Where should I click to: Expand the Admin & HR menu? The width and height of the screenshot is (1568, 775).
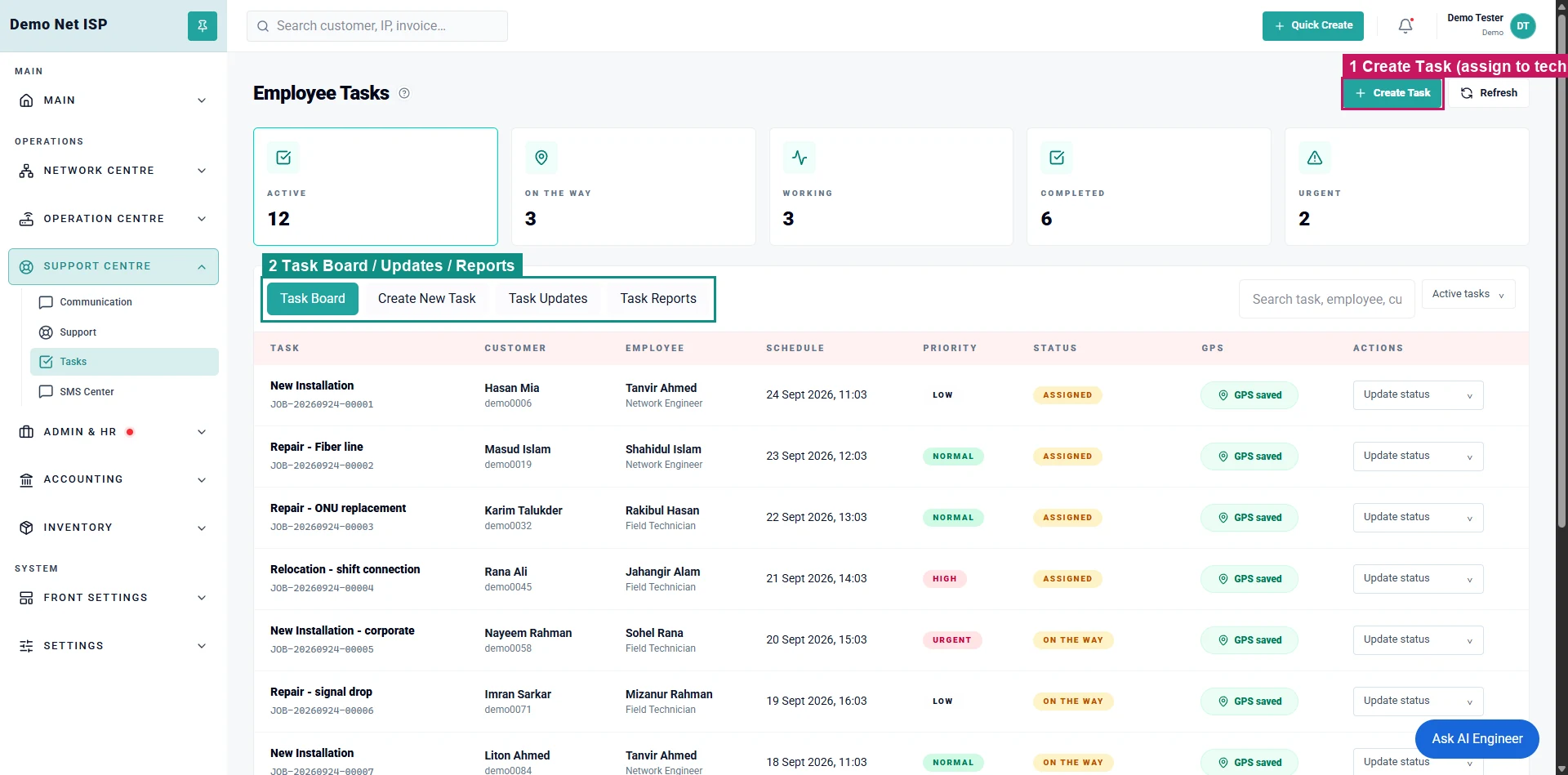pyautogui.click(x=114, y=432)
